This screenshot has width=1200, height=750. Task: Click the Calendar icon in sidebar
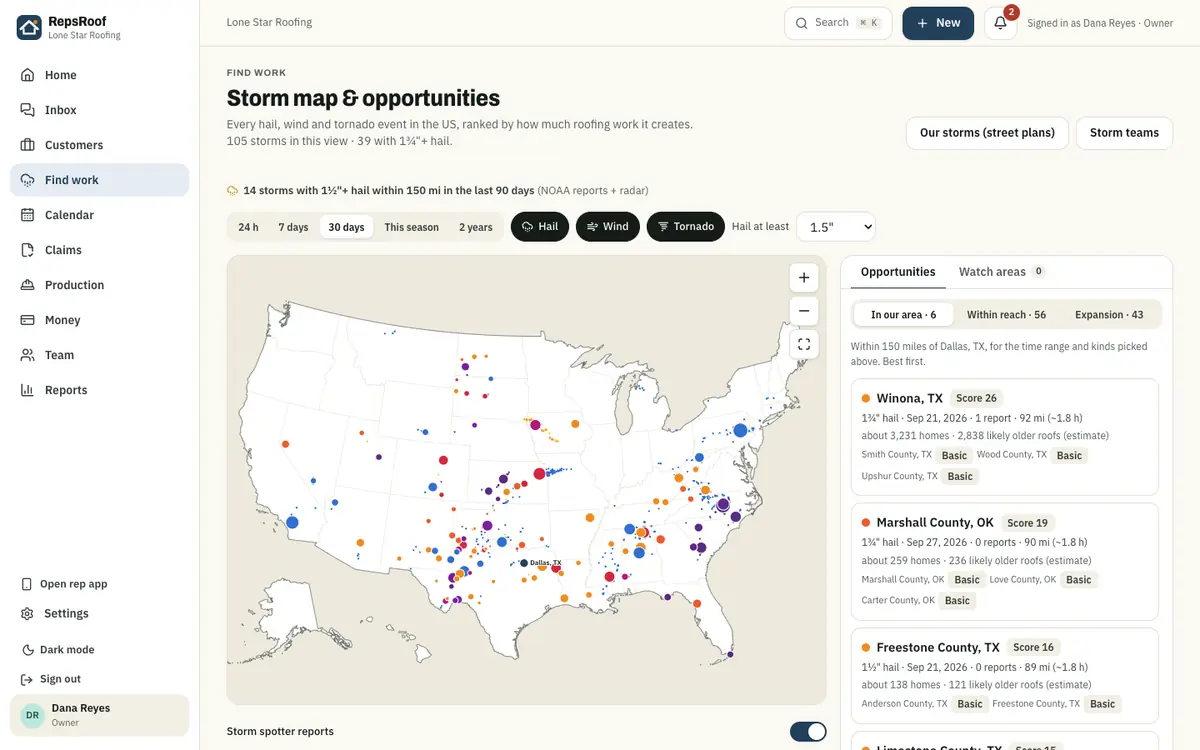[28, 215]
